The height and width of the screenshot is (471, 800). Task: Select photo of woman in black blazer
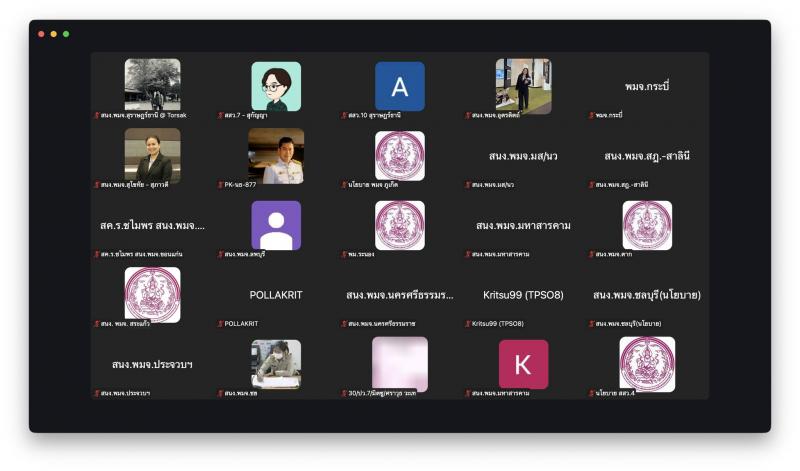pos(153,156)
